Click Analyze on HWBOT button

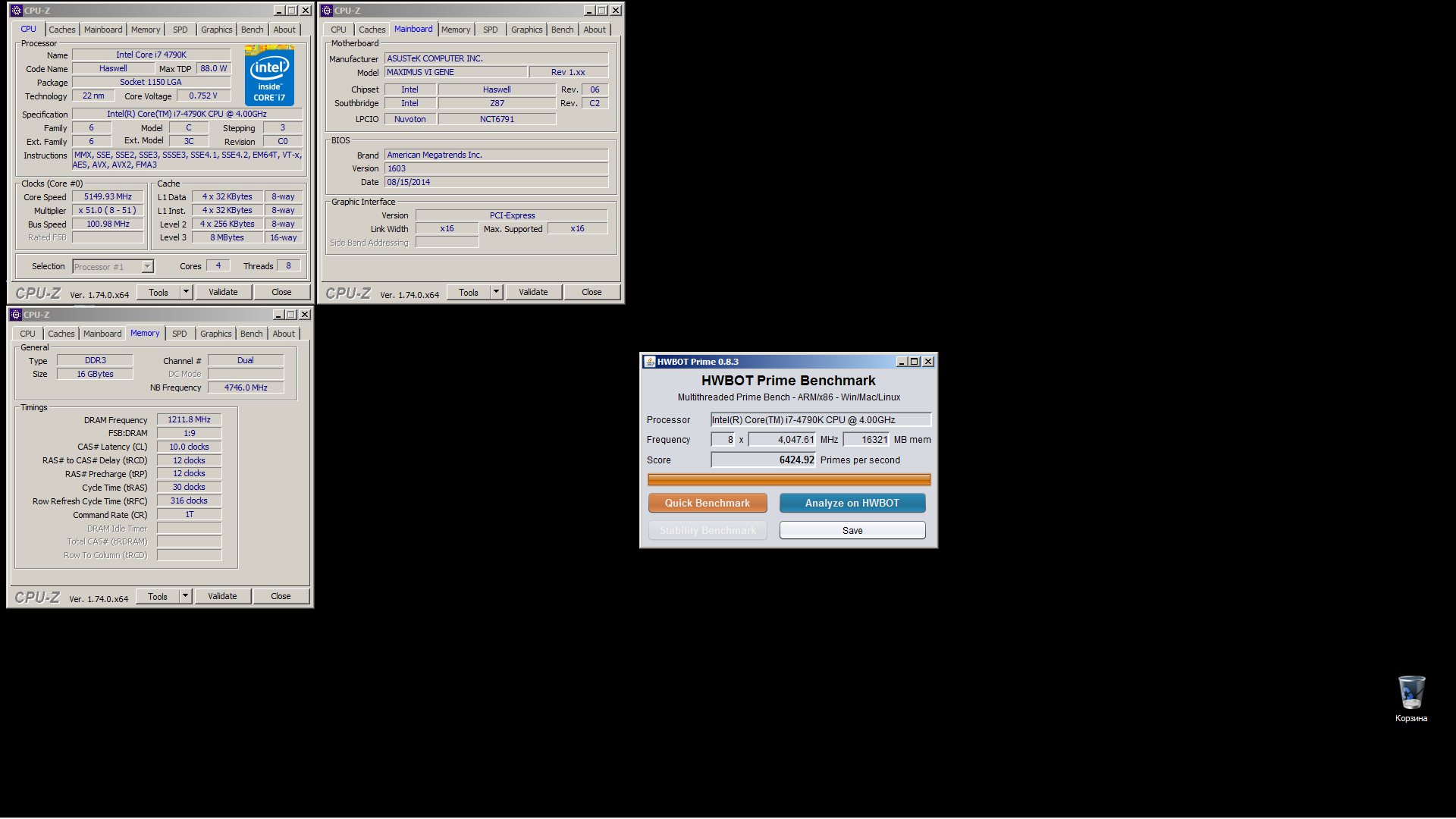click(852, 503)
